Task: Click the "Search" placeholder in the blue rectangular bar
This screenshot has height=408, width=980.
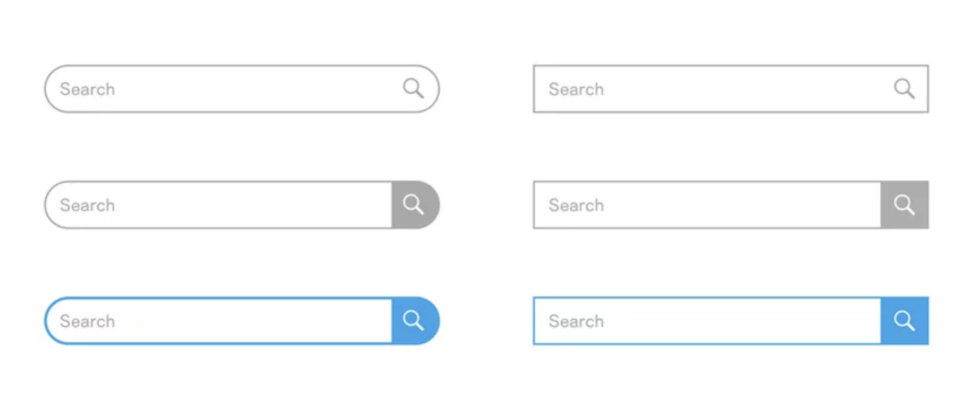Action: pyautogui.click(x=576, y=321)
